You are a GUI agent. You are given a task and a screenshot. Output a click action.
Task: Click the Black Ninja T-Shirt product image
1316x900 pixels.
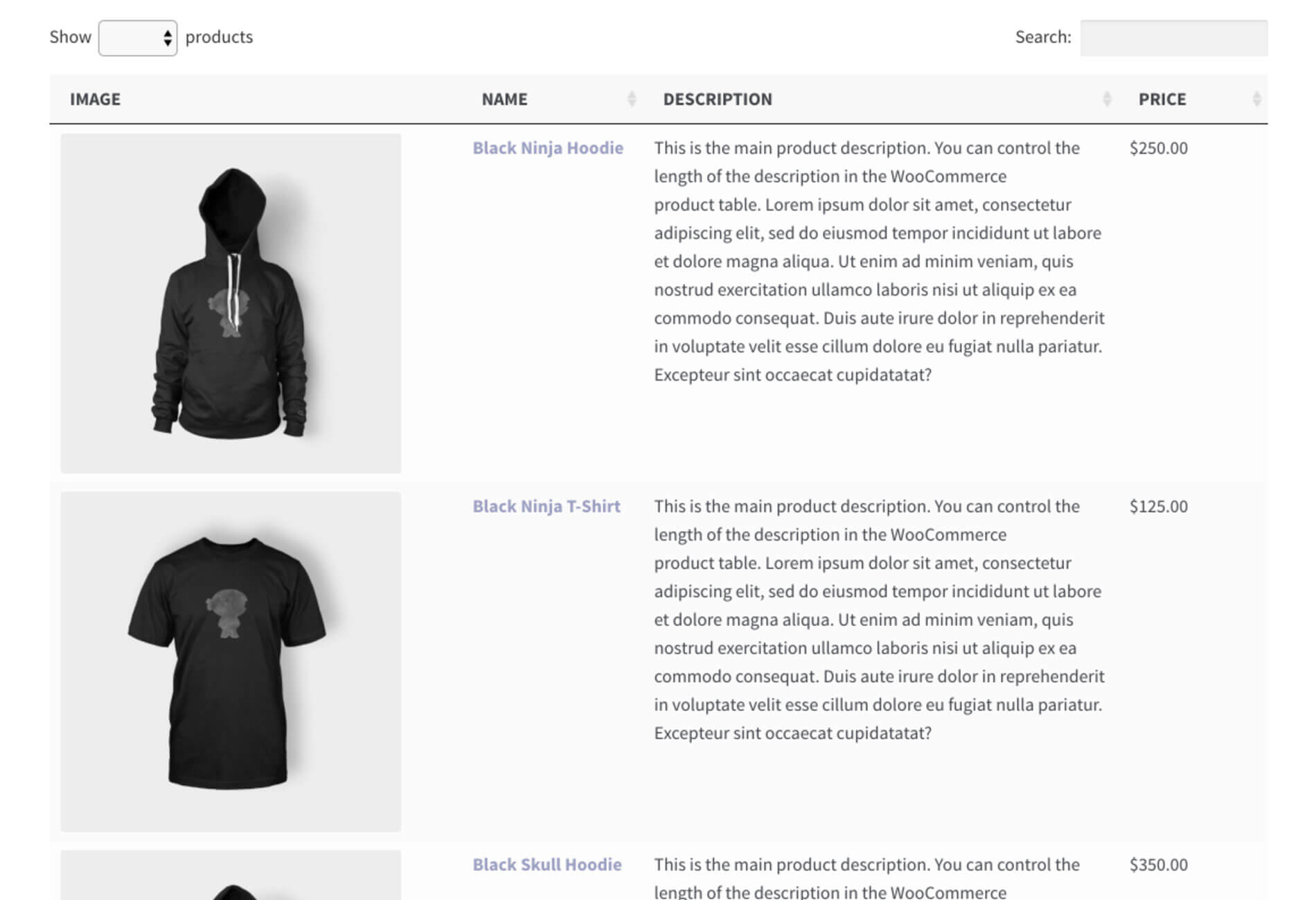point(231,661)
